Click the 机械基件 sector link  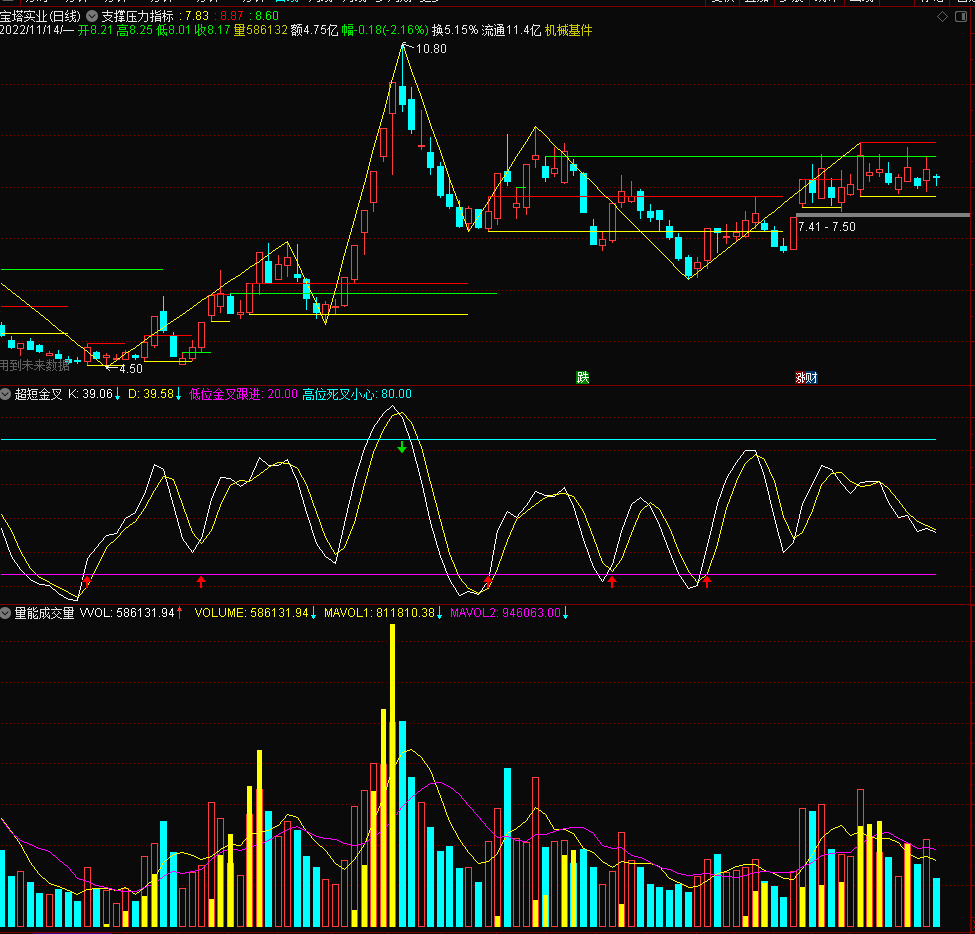point(568,30)
